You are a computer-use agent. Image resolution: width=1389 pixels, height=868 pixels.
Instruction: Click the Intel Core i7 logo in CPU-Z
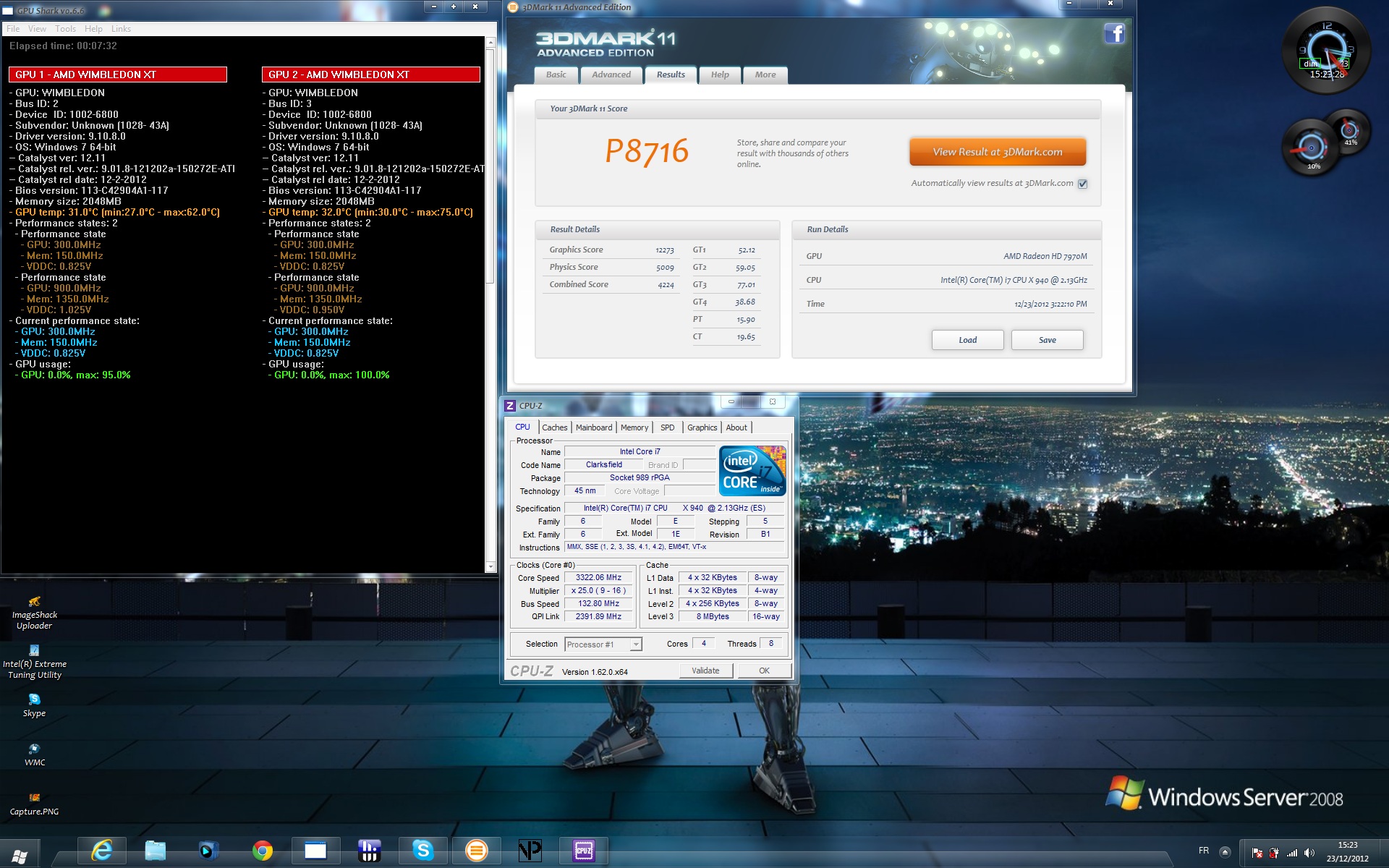click(752, 471)
